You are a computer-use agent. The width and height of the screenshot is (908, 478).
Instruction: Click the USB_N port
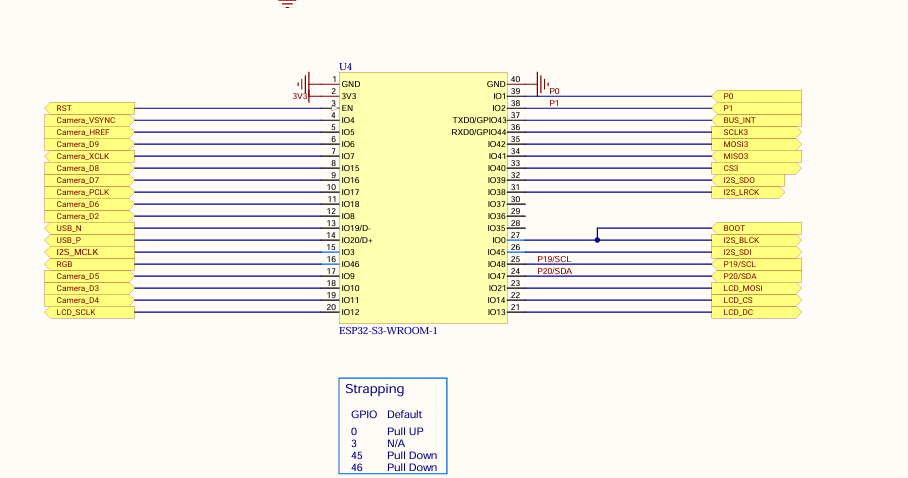90,228
